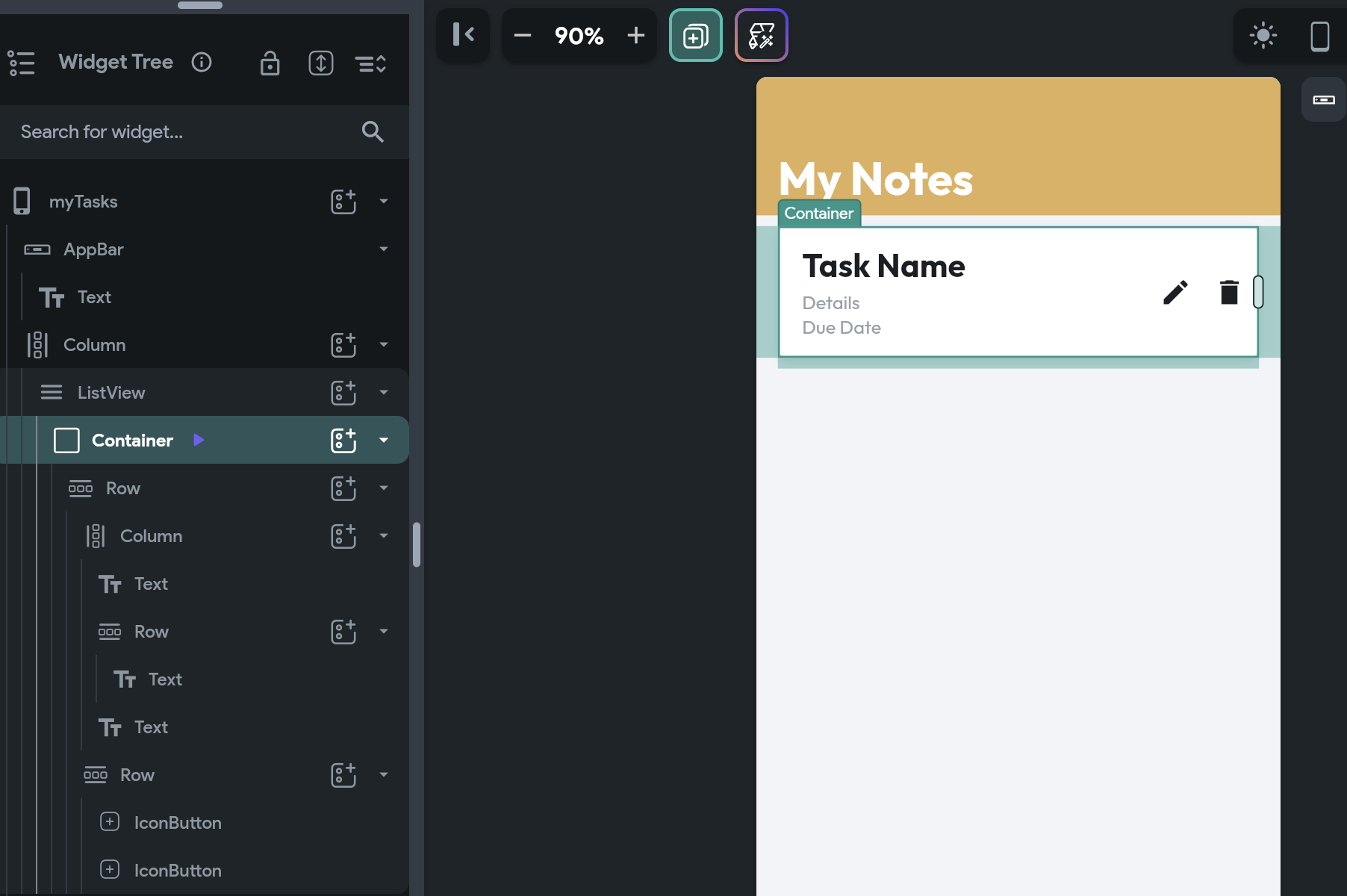The image size is (1347, 896).
Task: Click the add widget overlay button
Action: tap(696, 35)
